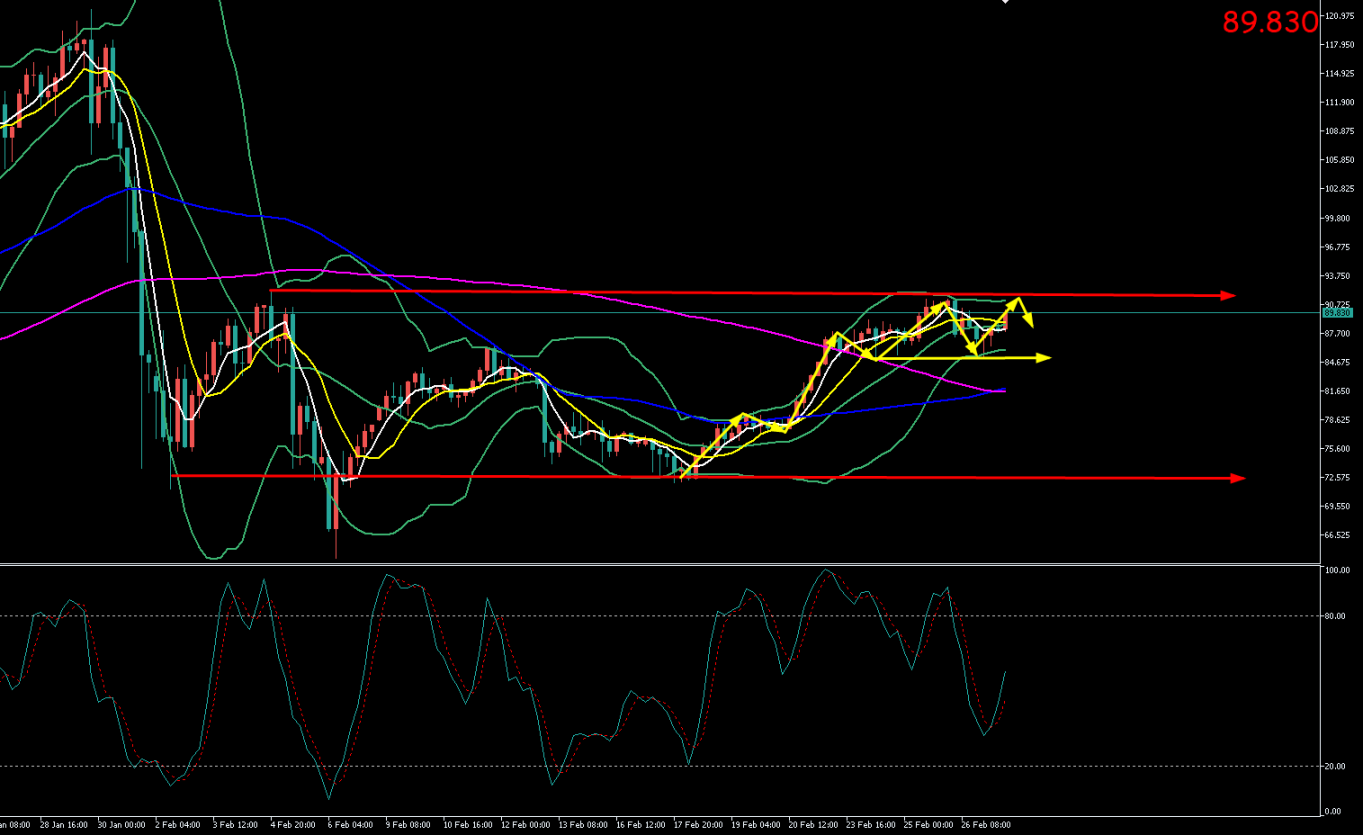Viewport: 1363px width, 835px height.
Task: Click the 93.750 price axis label
Action: click(x=1338, y=276)
